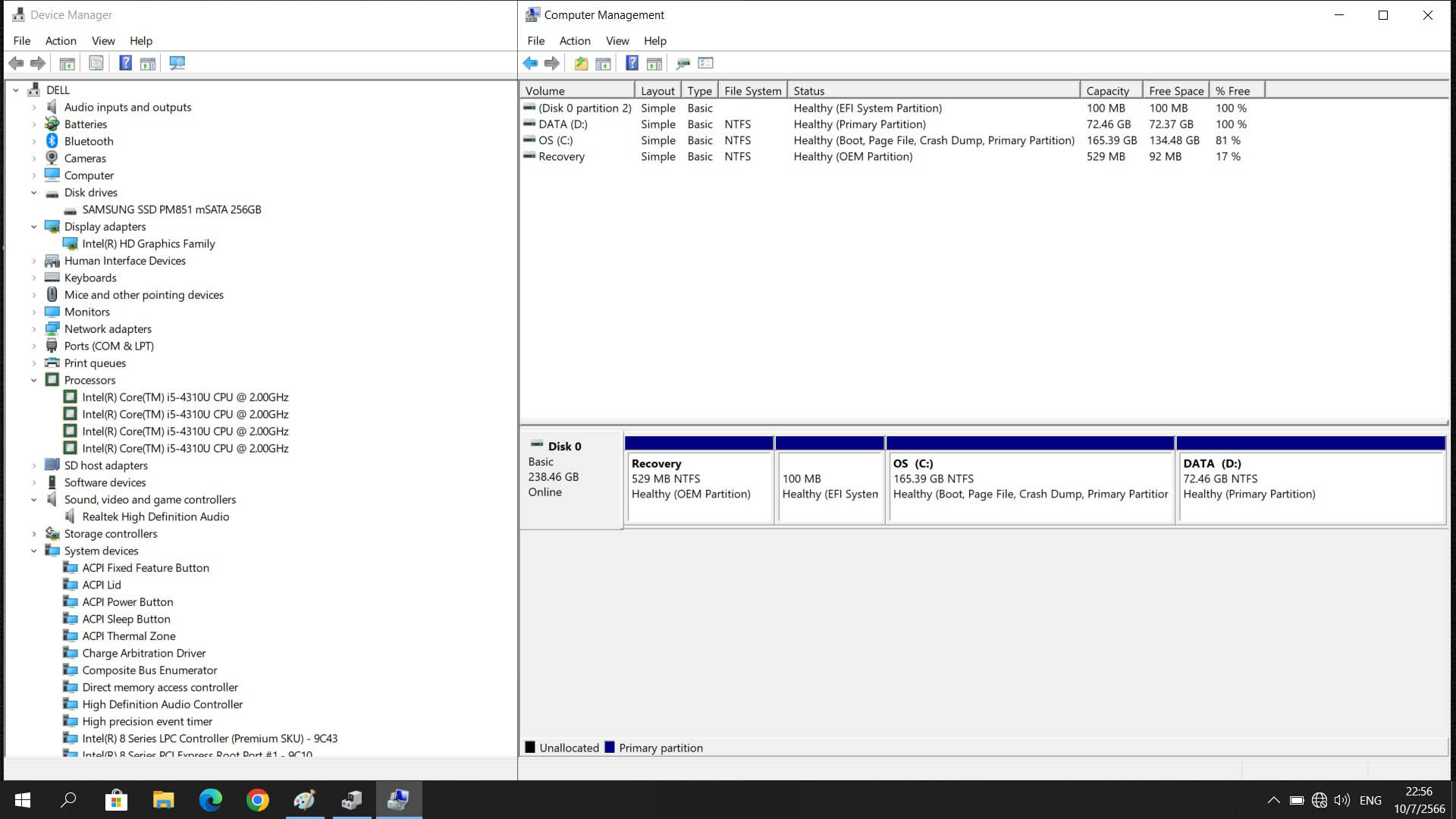The image size is (1456, 819).
Task: Open Computer Management Help menu
Action: 655,41
